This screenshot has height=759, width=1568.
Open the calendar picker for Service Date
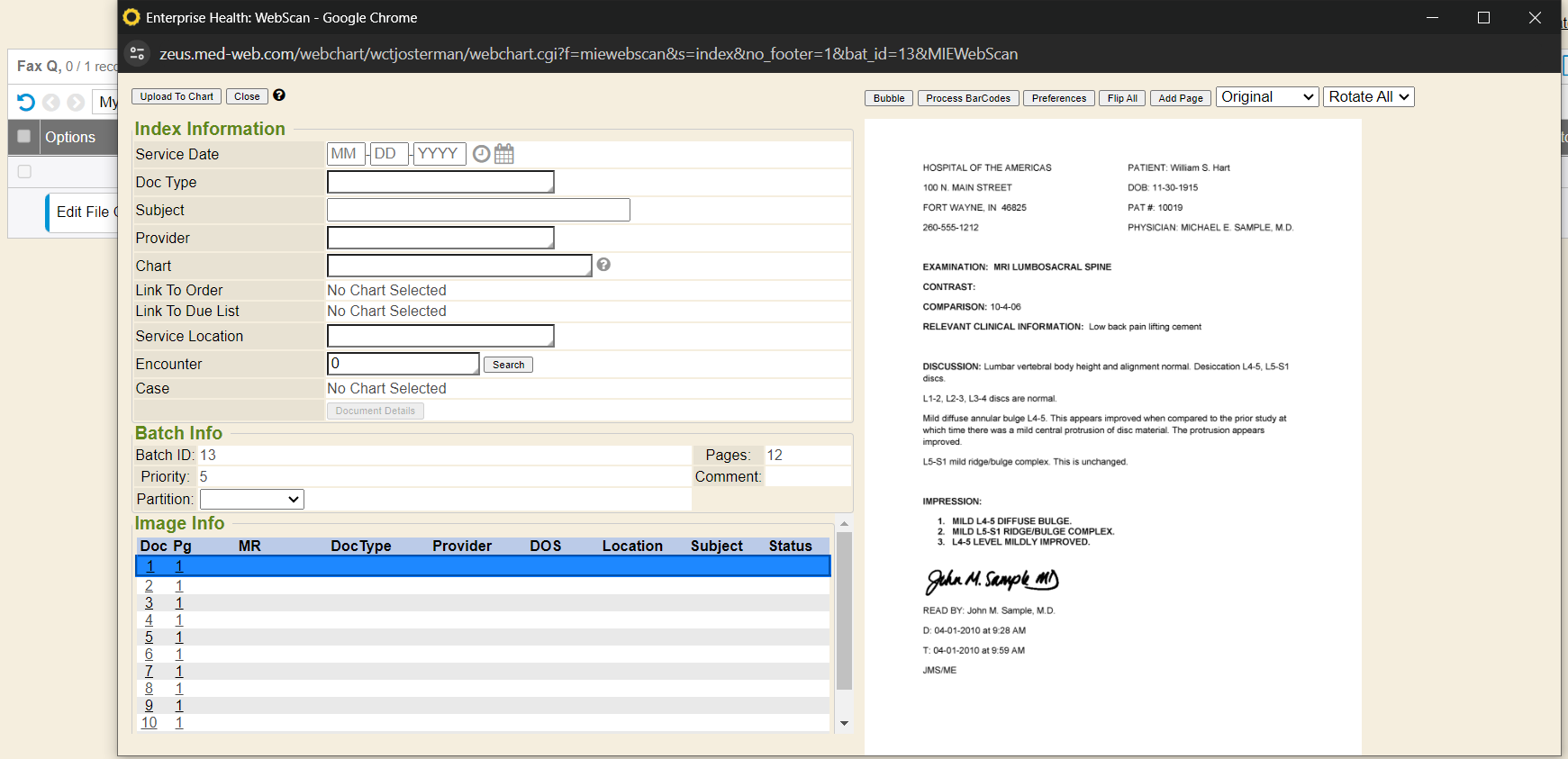coord(504,154)
